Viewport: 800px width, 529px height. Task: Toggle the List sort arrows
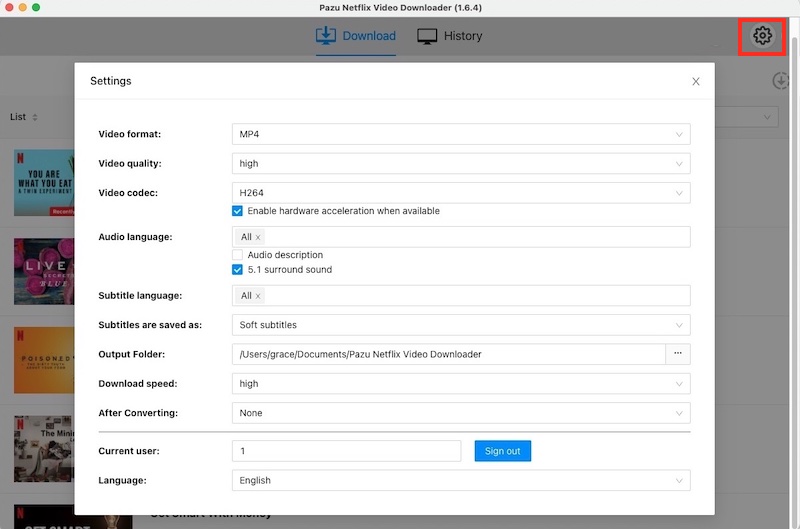tap(35, 117)
